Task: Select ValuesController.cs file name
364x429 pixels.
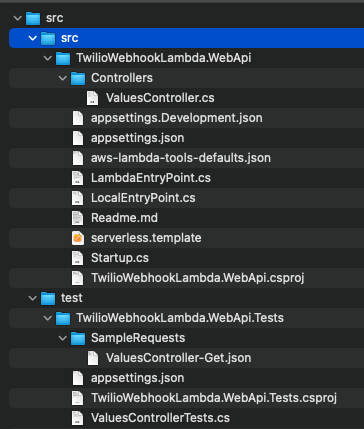Action: point(160,98)
